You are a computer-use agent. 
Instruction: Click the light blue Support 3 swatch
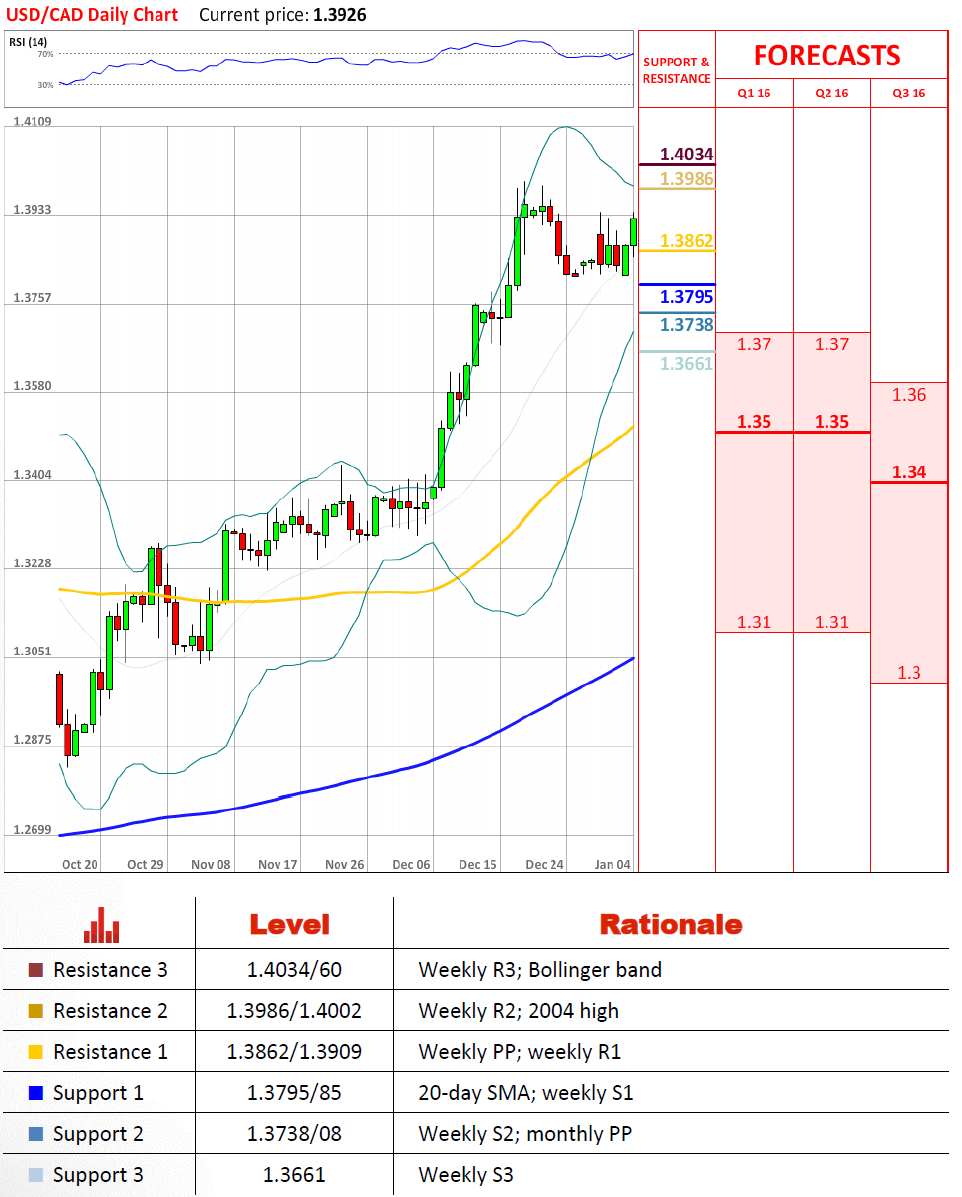click(x=36, y=1175)
